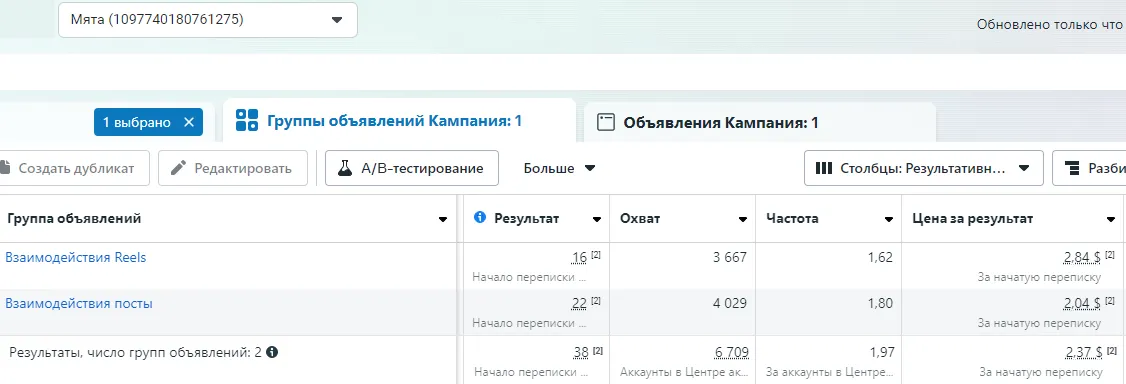Expand the Больше menu
This screenshot has height=384, width=1126.
tap(559, 169)
